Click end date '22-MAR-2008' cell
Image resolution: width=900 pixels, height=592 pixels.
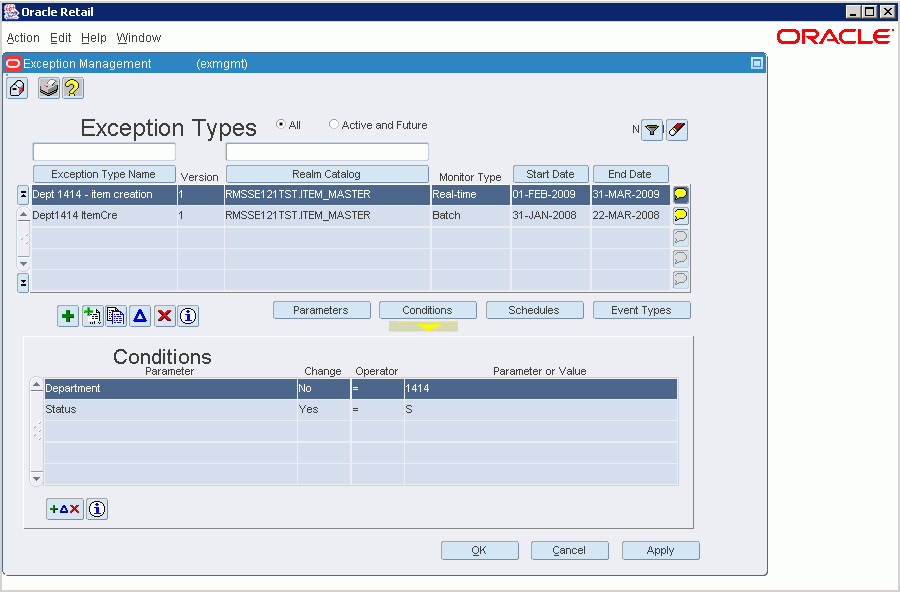(630, 216)
